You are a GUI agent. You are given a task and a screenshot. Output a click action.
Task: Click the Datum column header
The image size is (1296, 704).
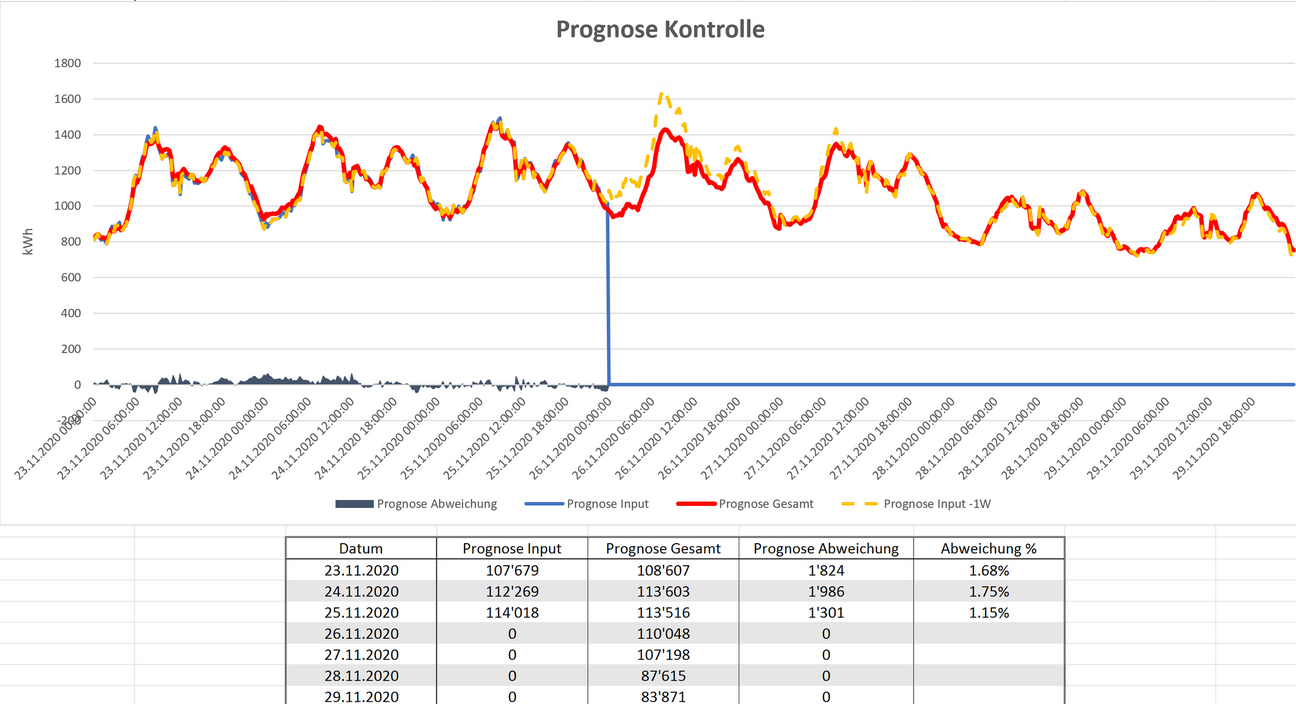coord(361,548)
